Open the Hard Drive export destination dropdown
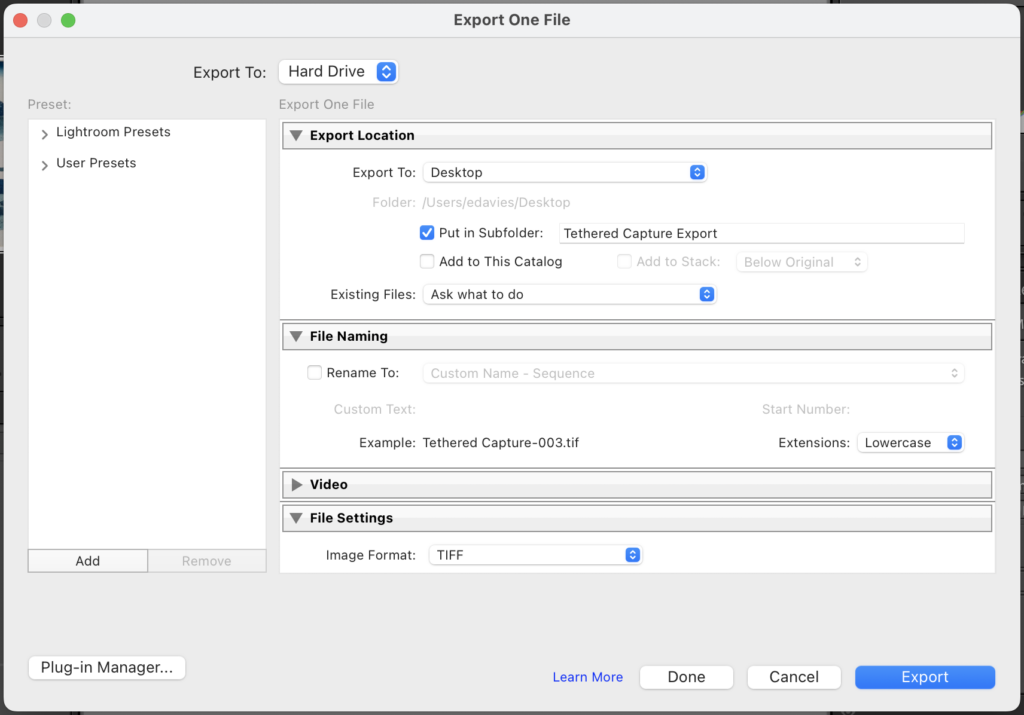Screen dimensions: 1024x715 click(x=338, y=71)
